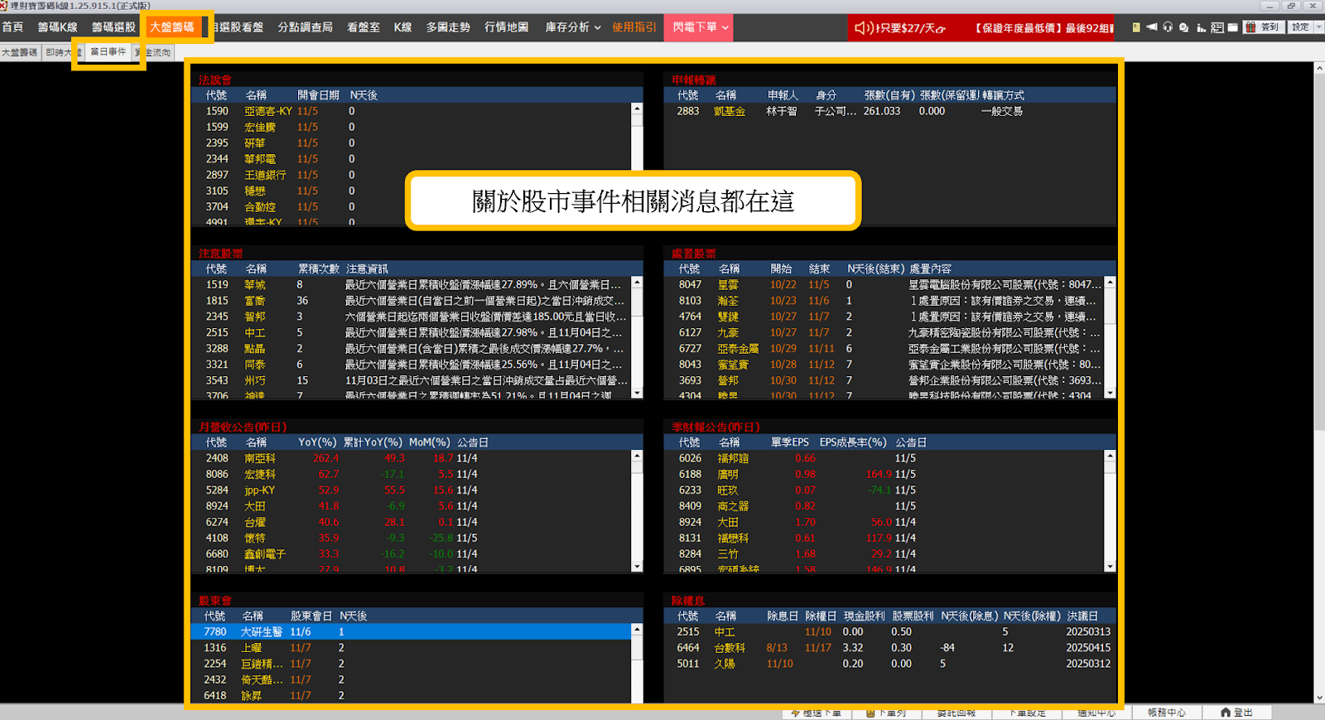The width and height of the screenshot is (1325, 720).
Task: Click scroll up arrow in 季財報公告 panel
Action: click(x=1110, y=456)
